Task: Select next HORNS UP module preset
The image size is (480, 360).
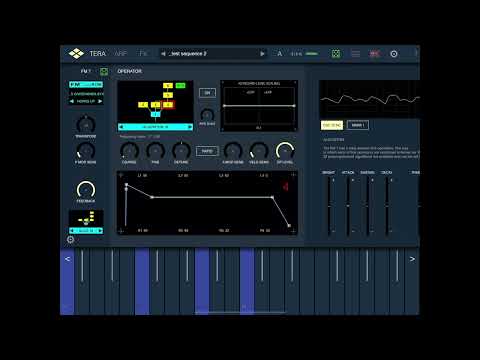Action: [100, 101]
